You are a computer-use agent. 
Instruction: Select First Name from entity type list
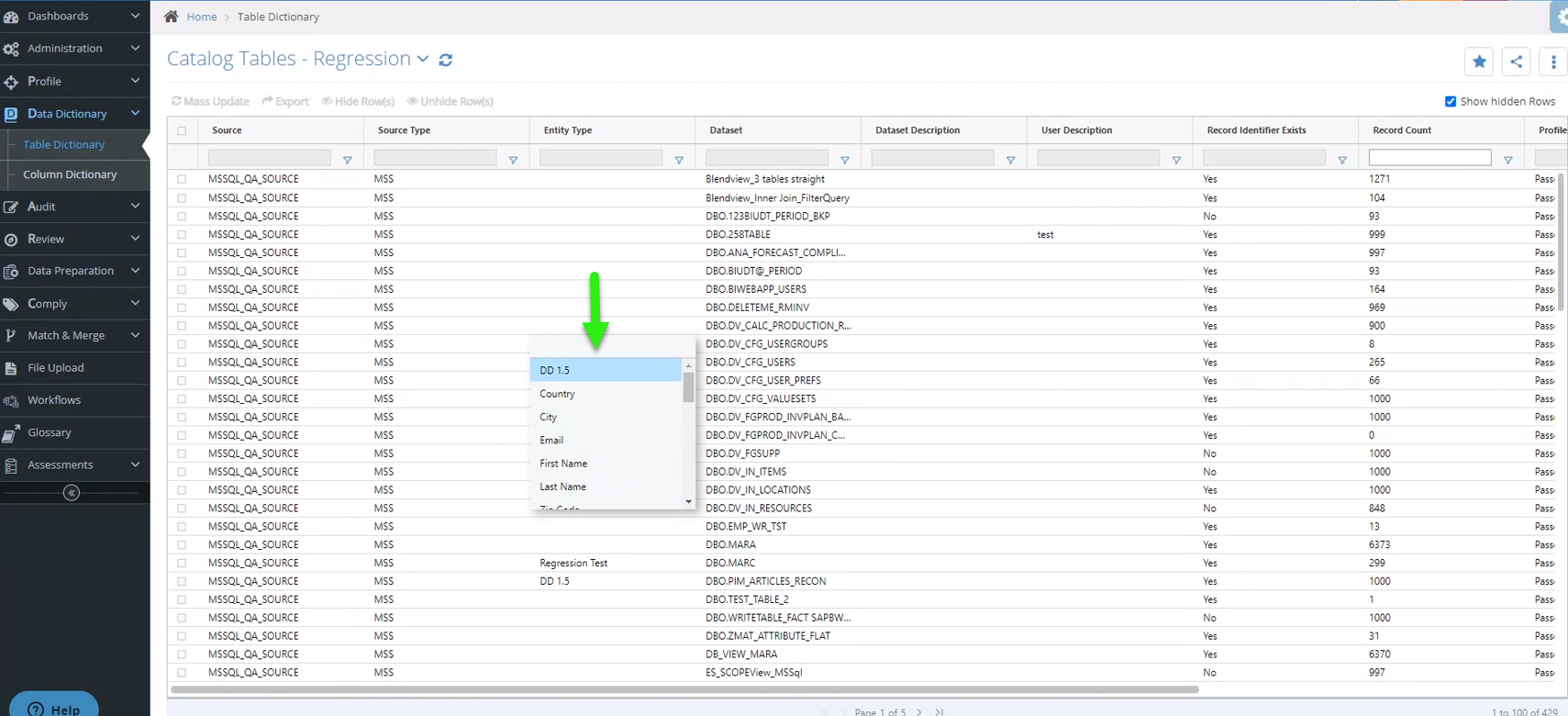tap(606, 464)
